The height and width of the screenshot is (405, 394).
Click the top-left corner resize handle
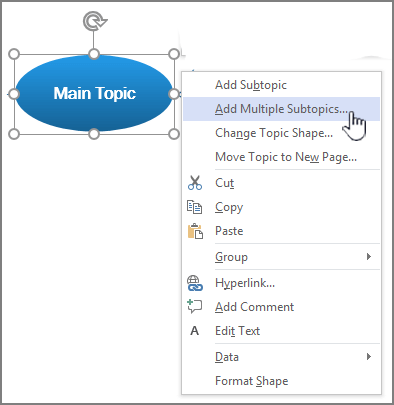click(14, 54)
